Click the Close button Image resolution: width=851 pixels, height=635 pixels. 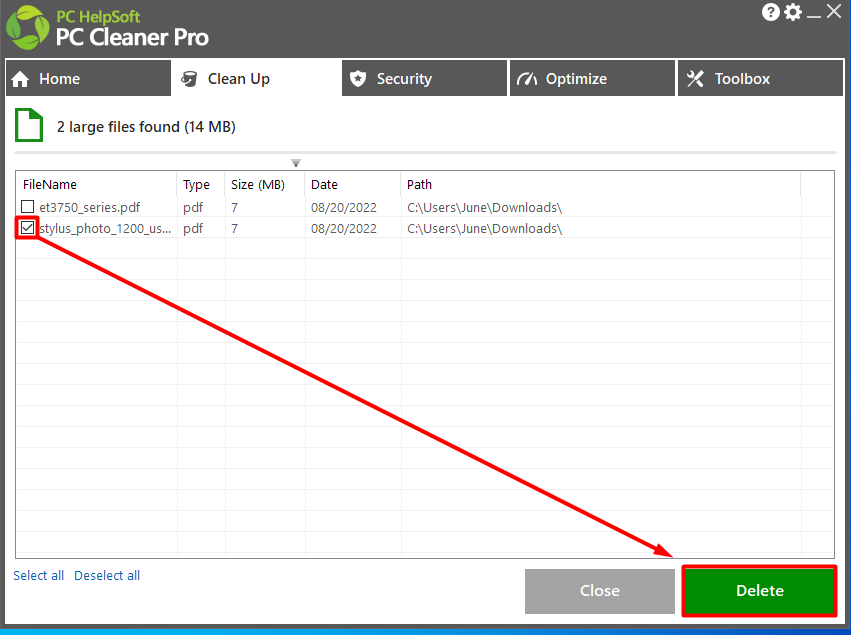599,590
